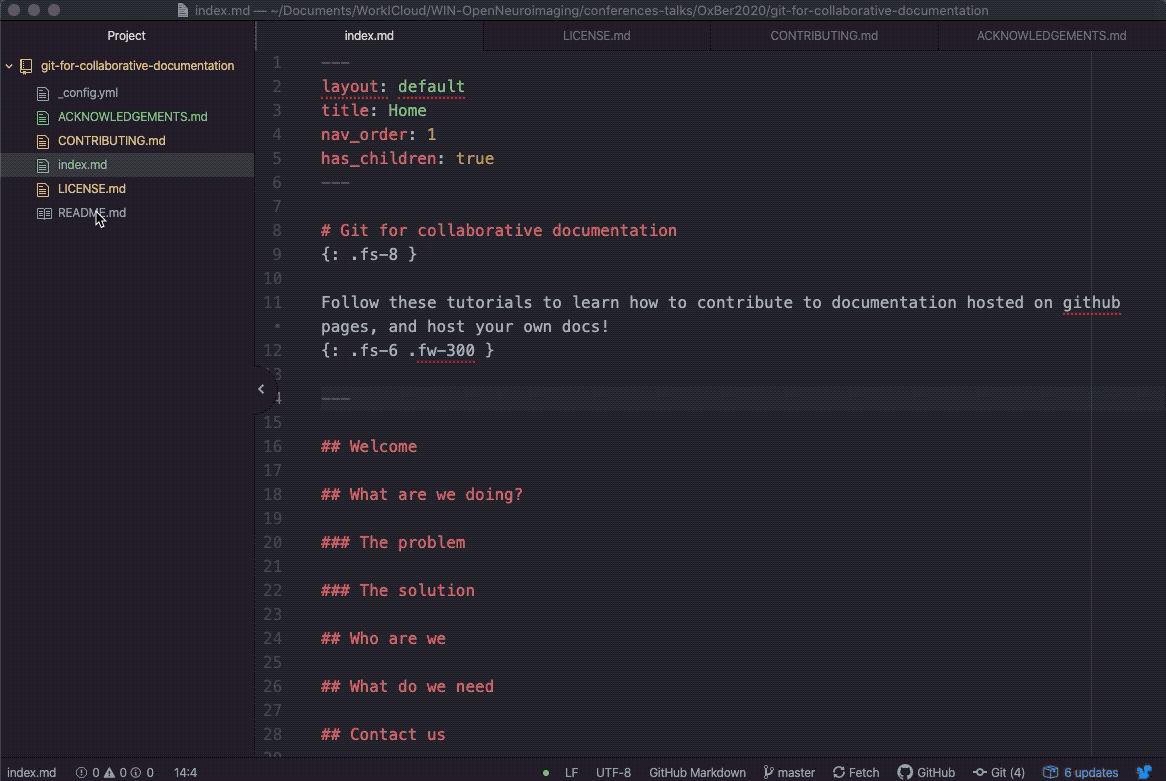This screenshot has width=1166, height=781.
Task: Click the green healthy-state dot in status bar
Action: pos(545,772)
